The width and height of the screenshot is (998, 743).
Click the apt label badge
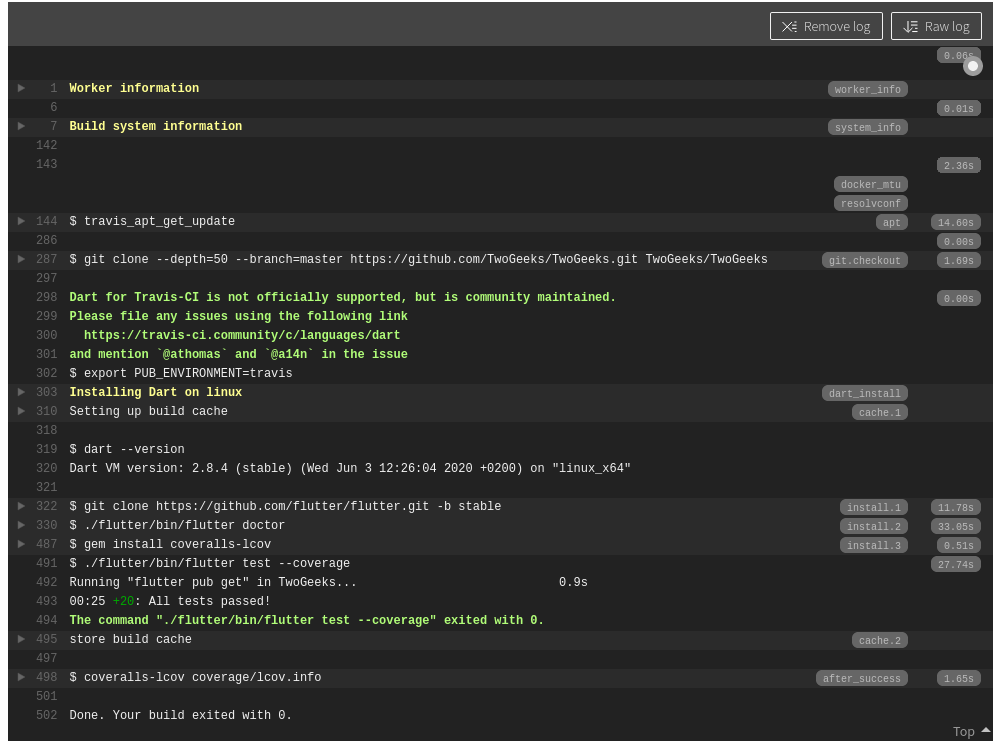pyautogui.click(x=891, y=222)
